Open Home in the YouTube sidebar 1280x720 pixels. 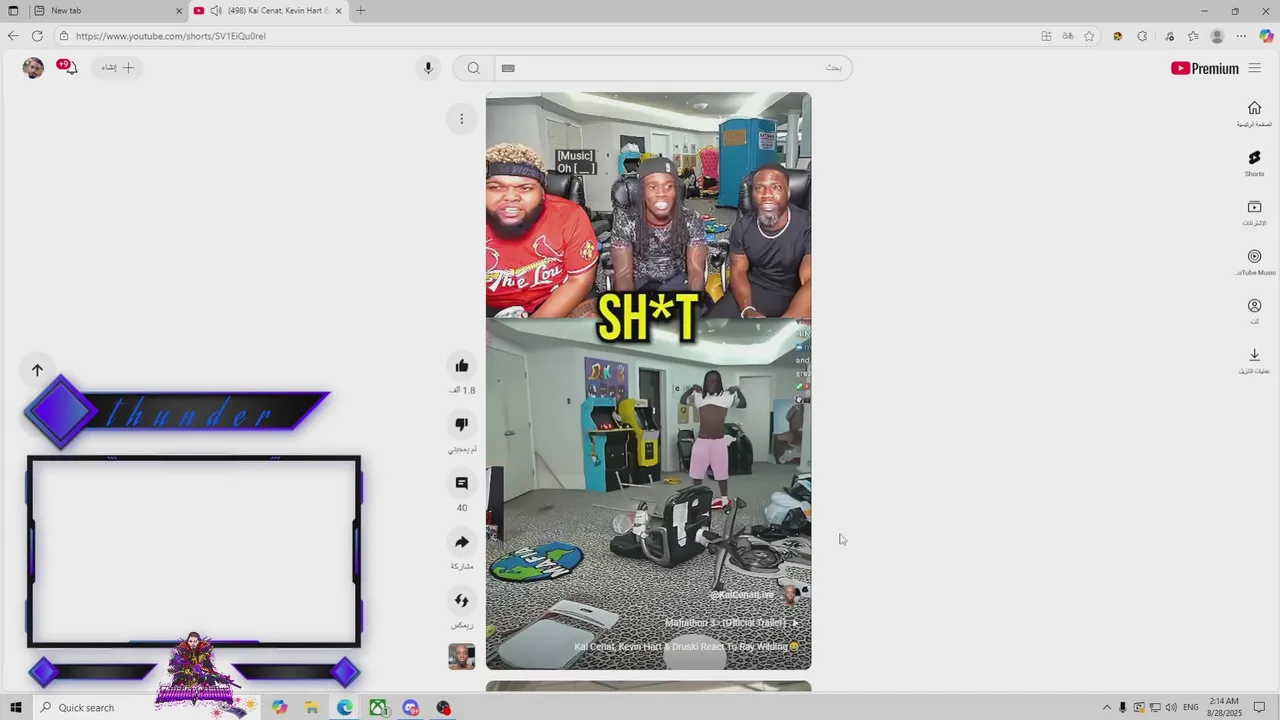(1254, 114)
